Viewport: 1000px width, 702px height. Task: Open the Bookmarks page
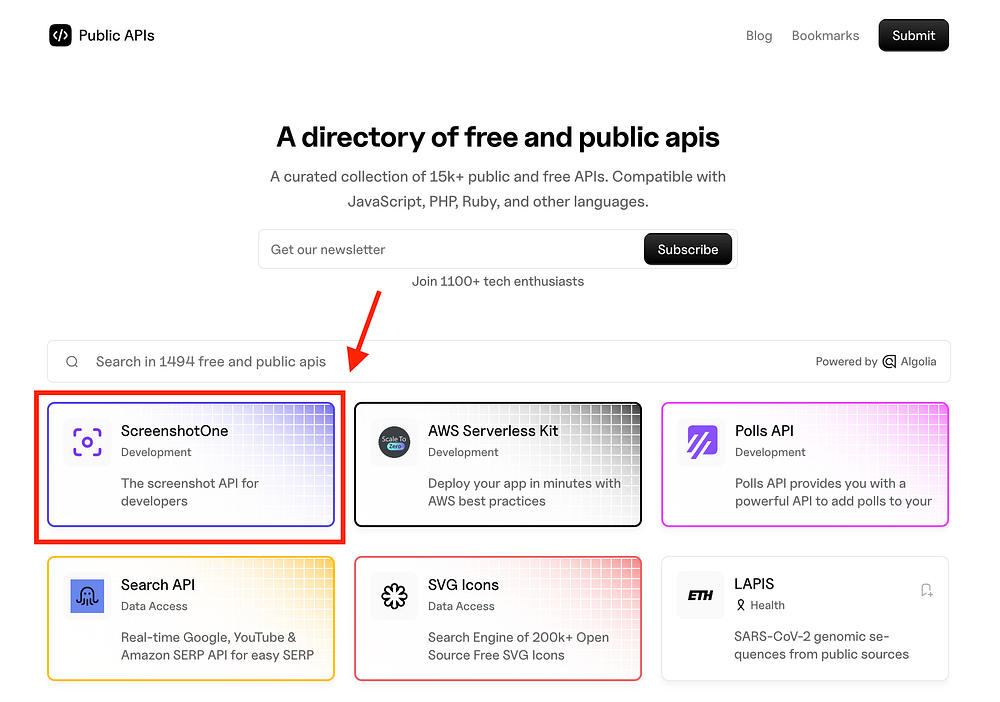click(x=825, y=36)
